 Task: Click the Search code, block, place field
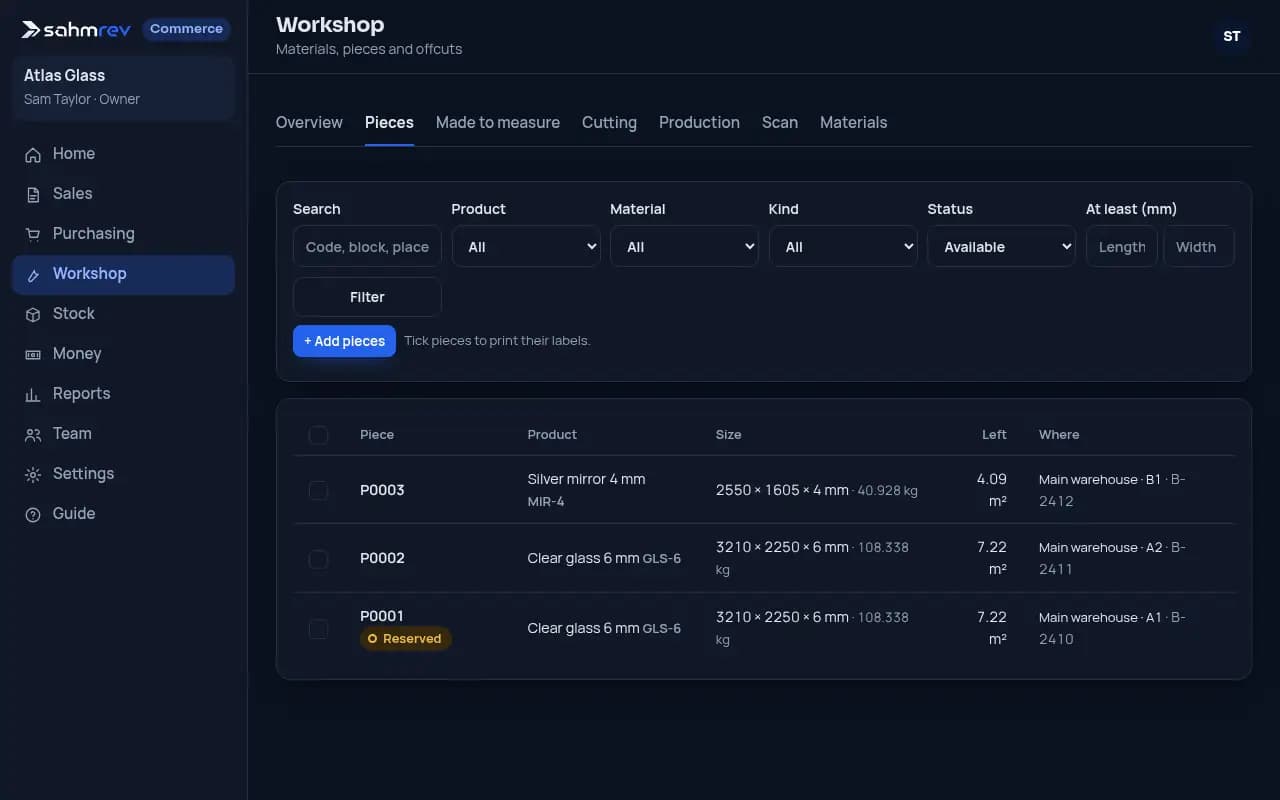[367, 247]
